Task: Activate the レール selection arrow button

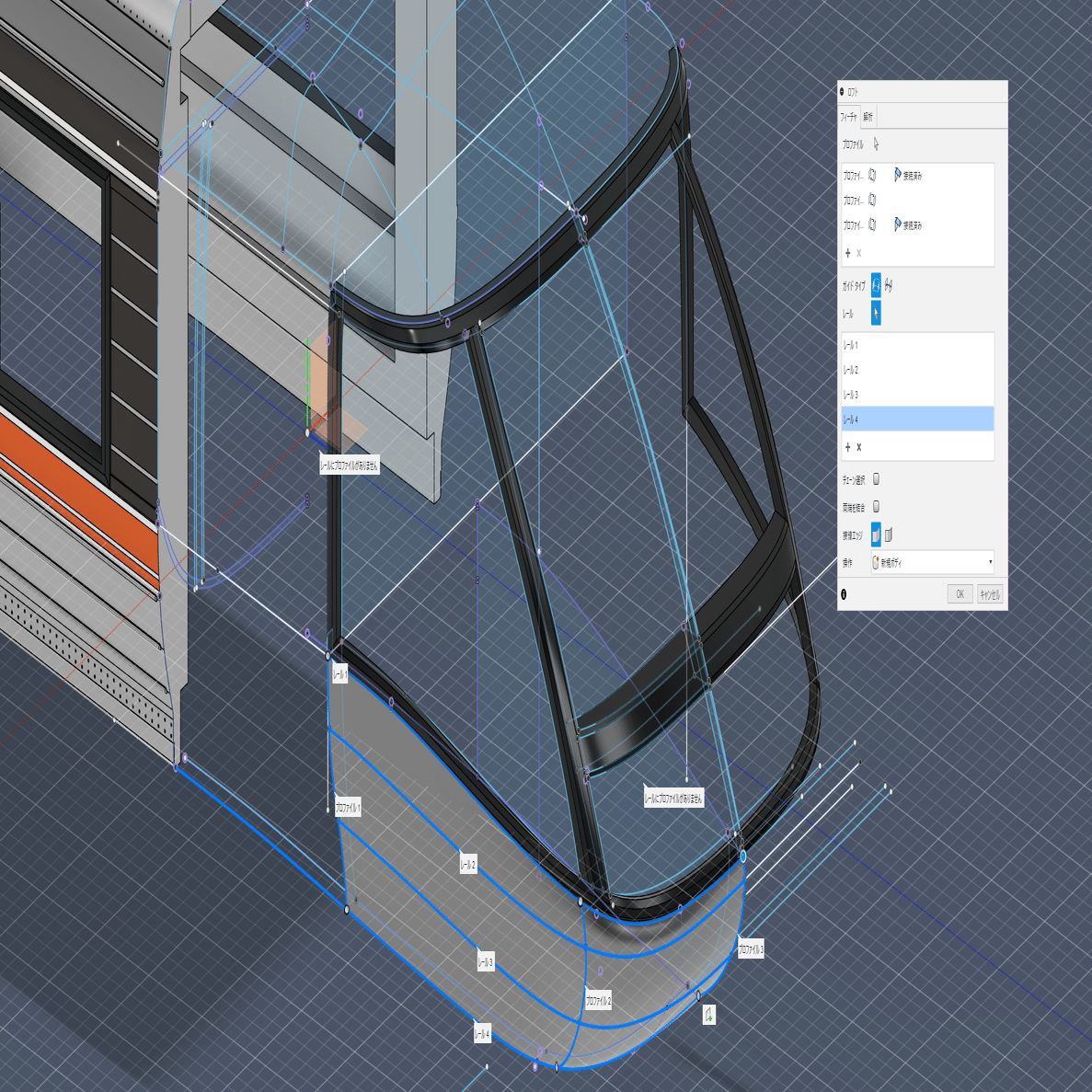Action: pyautogui.click(x=876, y=313)
